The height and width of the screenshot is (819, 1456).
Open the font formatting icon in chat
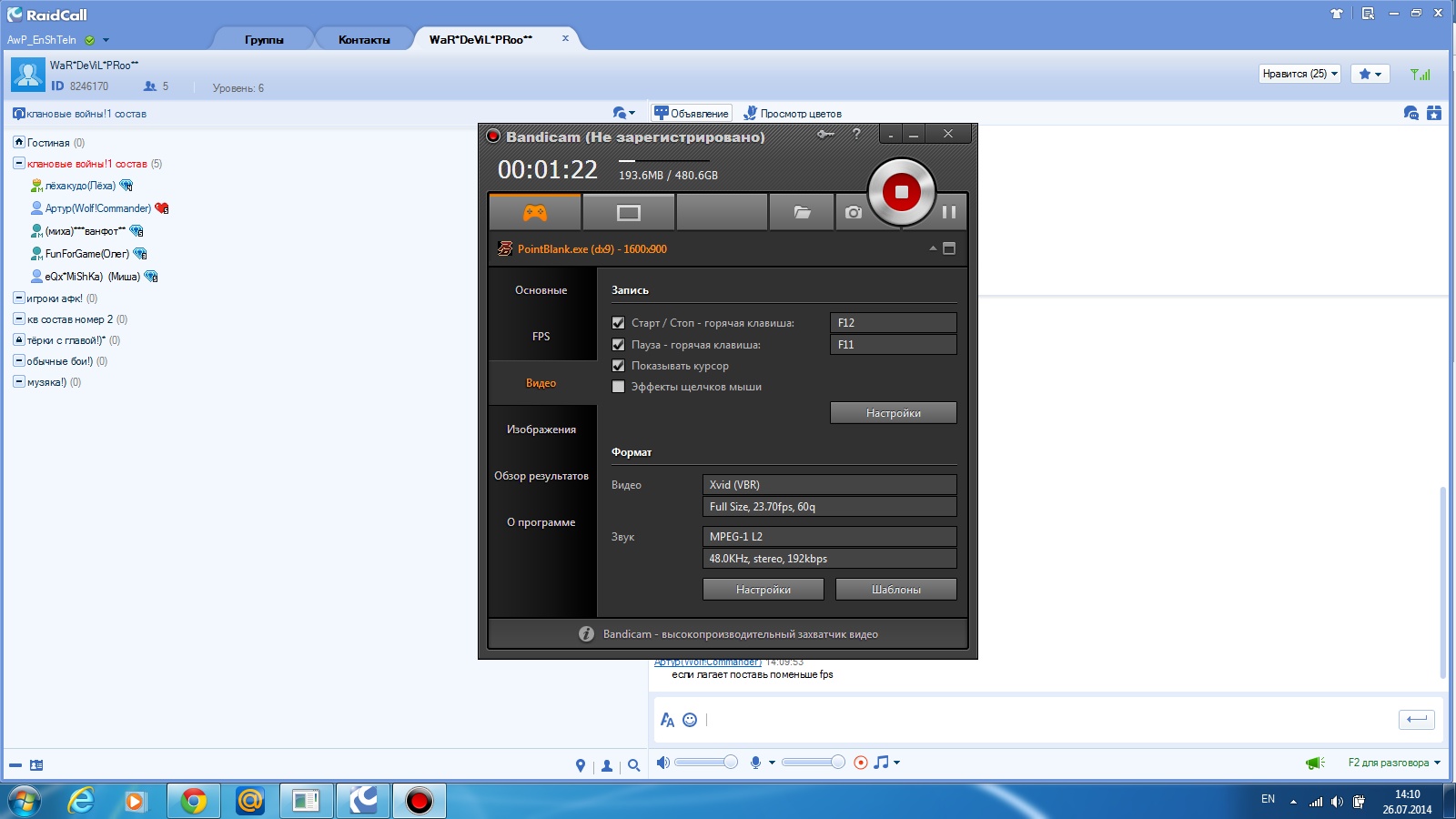click(x=667, y=720)
